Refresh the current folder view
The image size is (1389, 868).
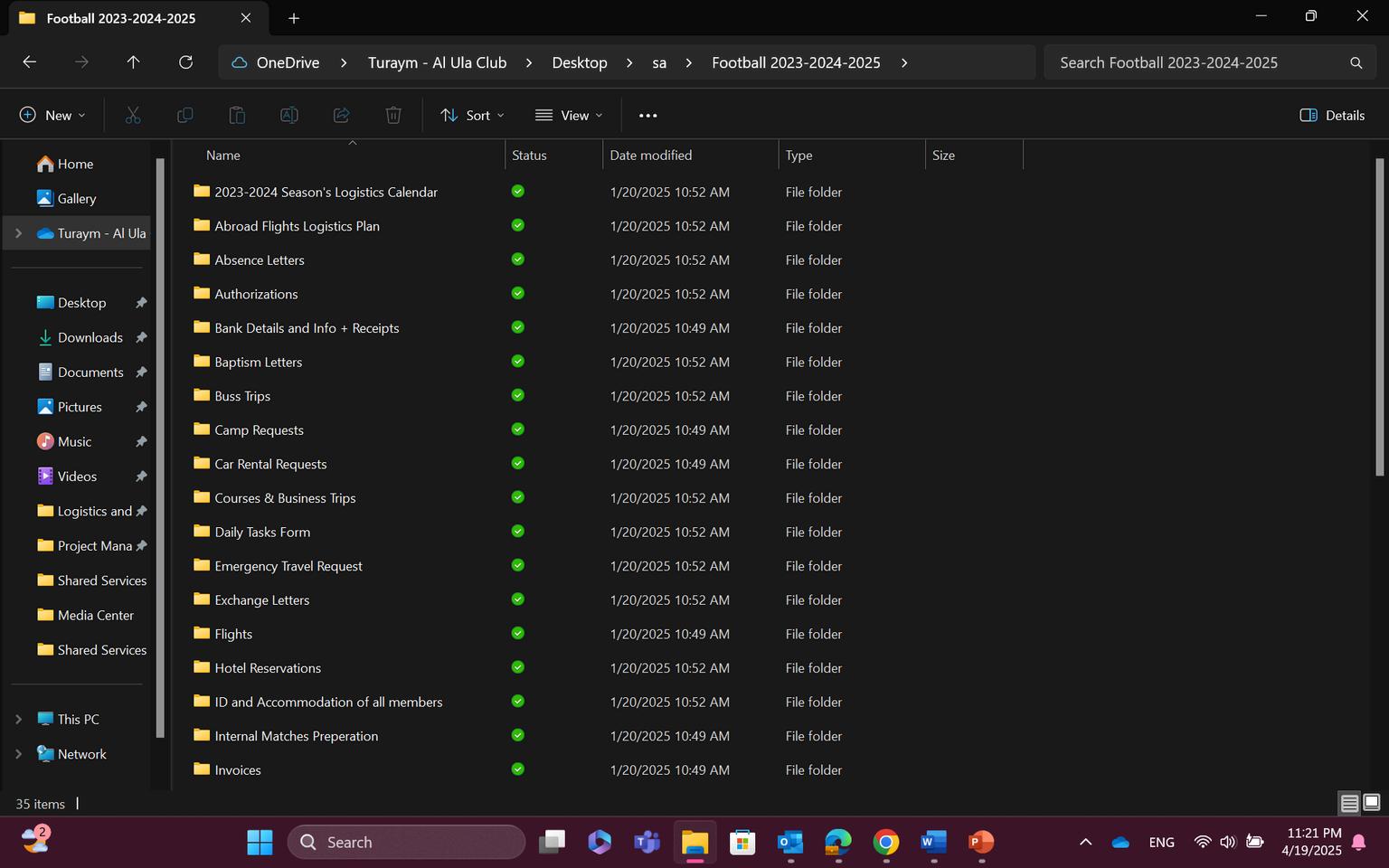click(185, 62)
